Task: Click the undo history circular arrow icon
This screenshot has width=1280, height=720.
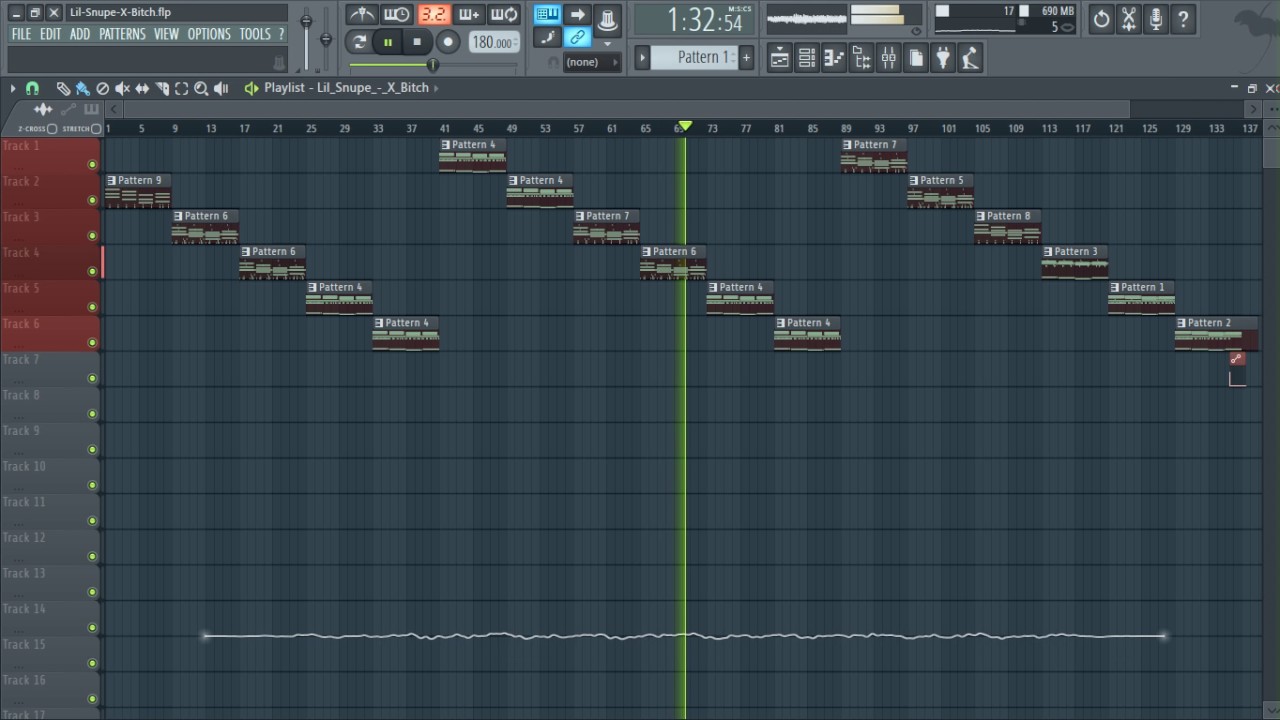Action: coord(1101,18)
